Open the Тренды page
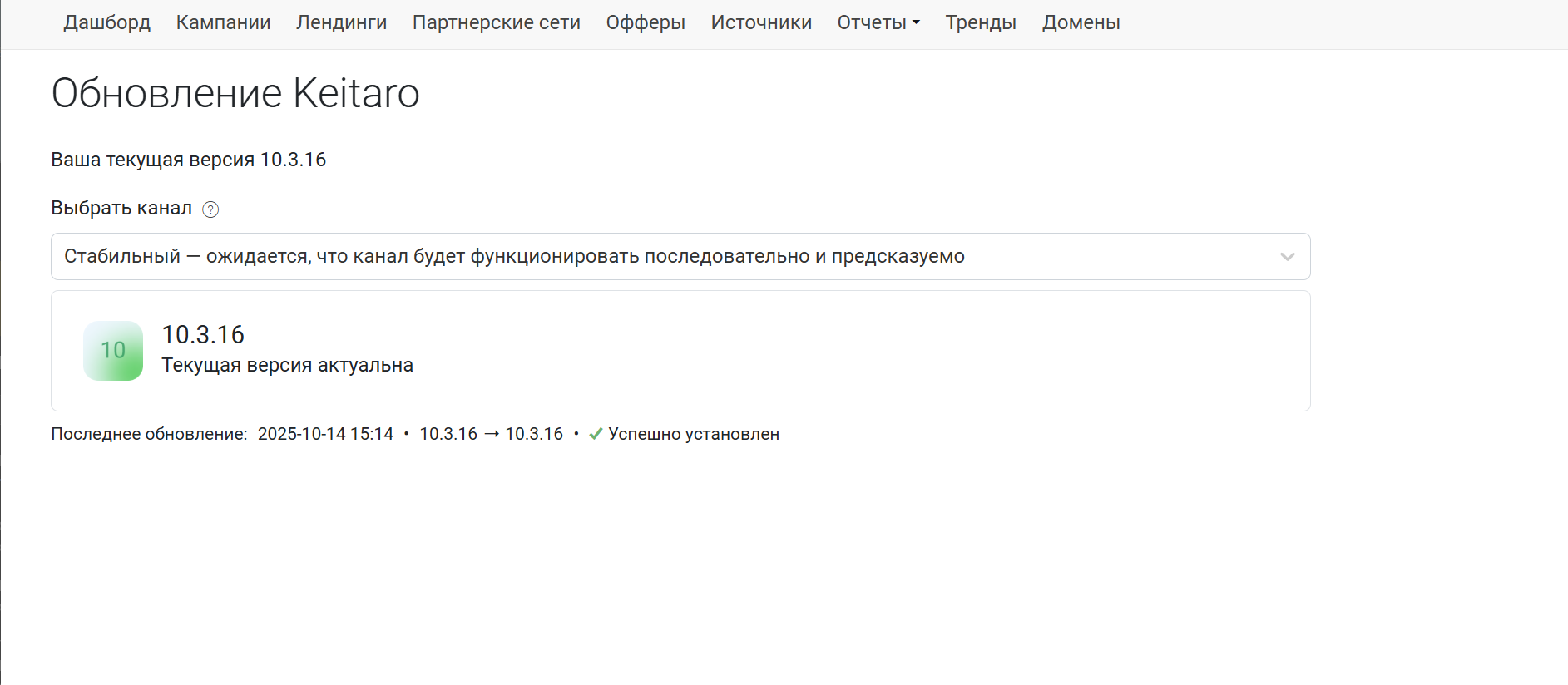Viewport: 1568px width, 685px height. click(981, 22)
